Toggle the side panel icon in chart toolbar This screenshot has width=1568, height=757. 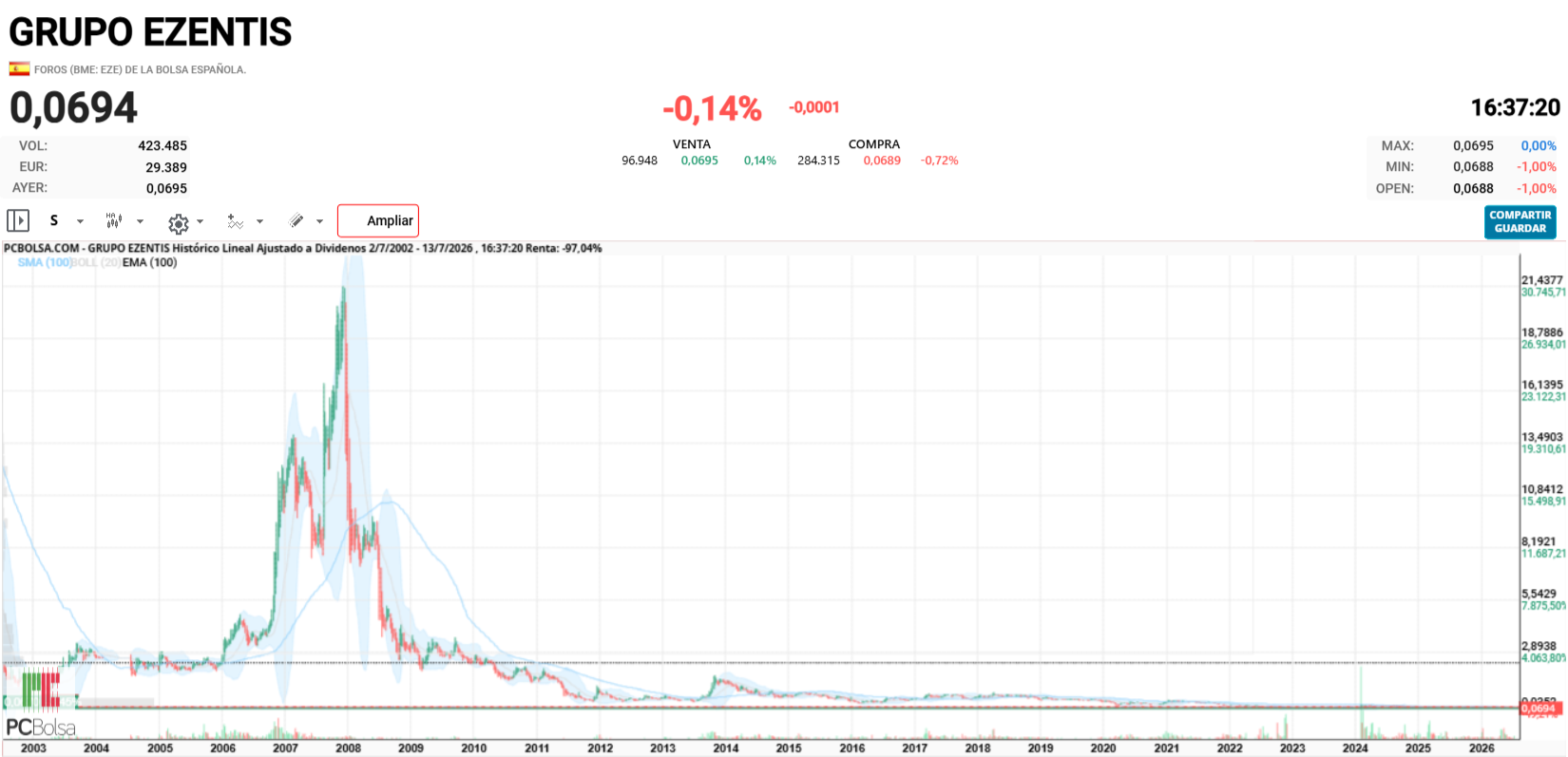pos(18,221)
